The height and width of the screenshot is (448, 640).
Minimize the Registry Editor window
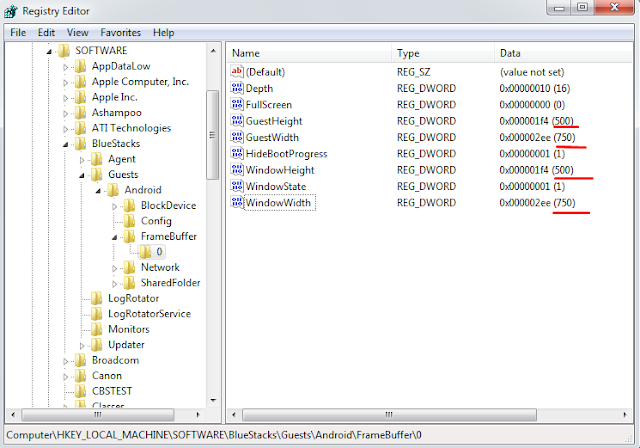[x=559, y=7]
